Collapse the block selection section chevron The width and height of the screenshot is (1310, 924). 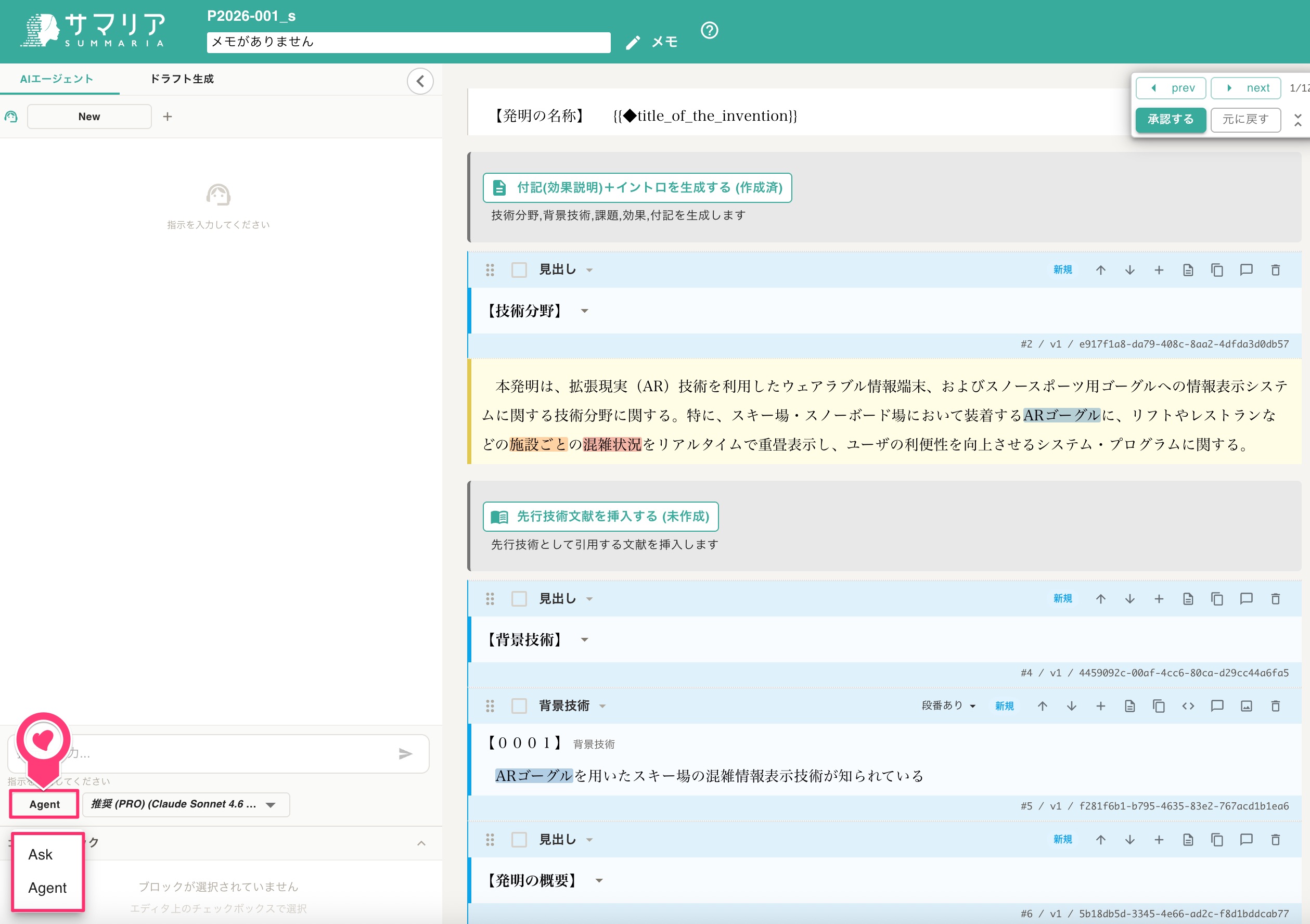pos(421,843)
